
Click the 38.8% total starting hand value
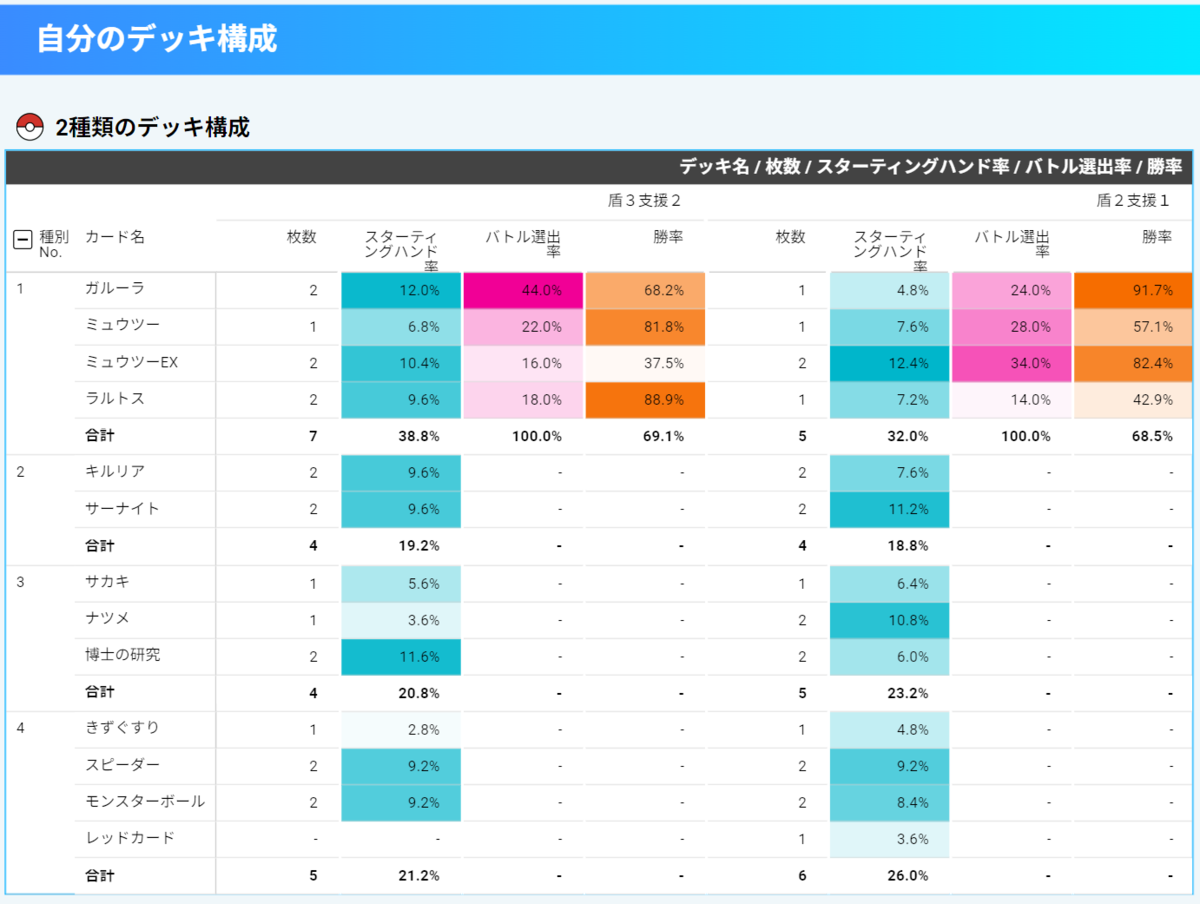click(x=420, y=437)
